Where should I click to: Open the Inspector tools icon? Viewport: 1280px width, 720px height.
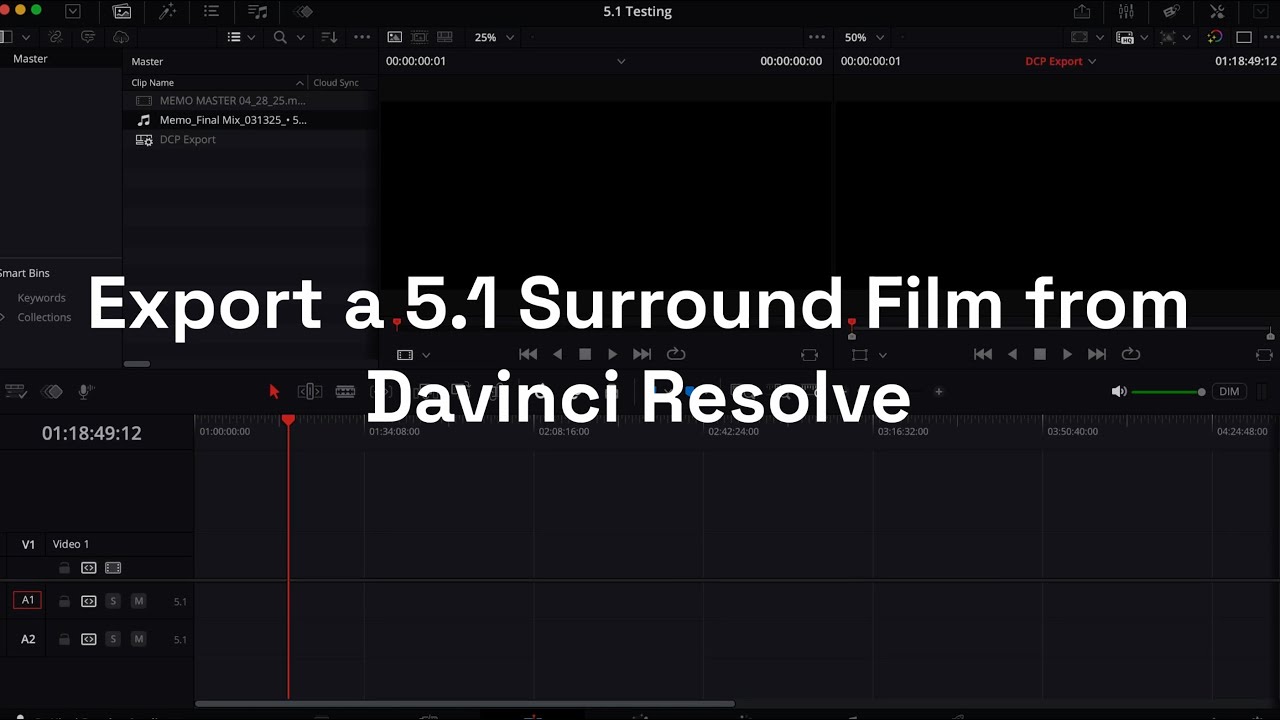[1217, 12]
